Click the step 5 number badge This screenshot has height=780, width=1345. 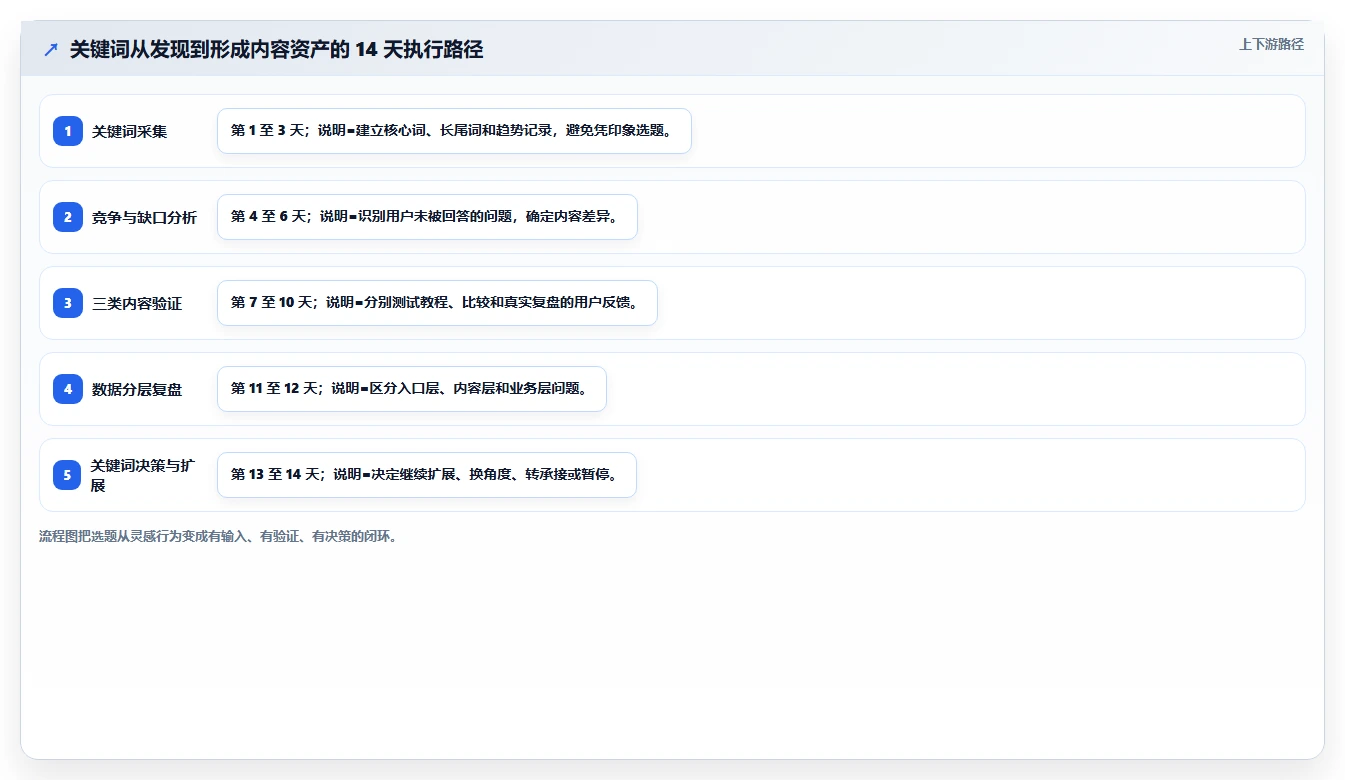68,475
